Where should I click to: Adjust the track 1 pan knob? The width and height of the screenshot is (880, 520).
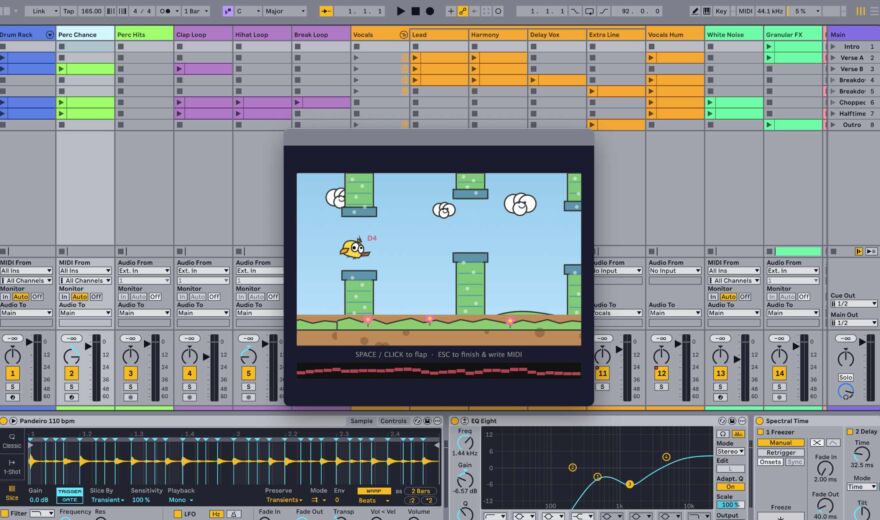coord(12,355)
